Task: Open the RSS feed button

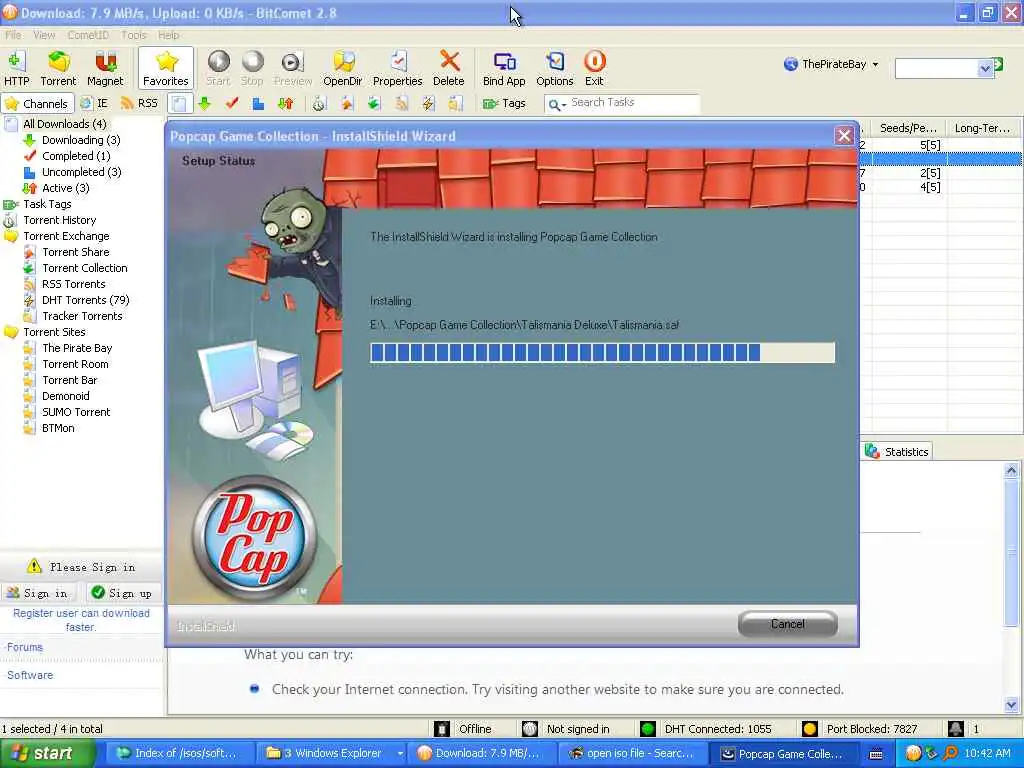Action: [140, 103]
